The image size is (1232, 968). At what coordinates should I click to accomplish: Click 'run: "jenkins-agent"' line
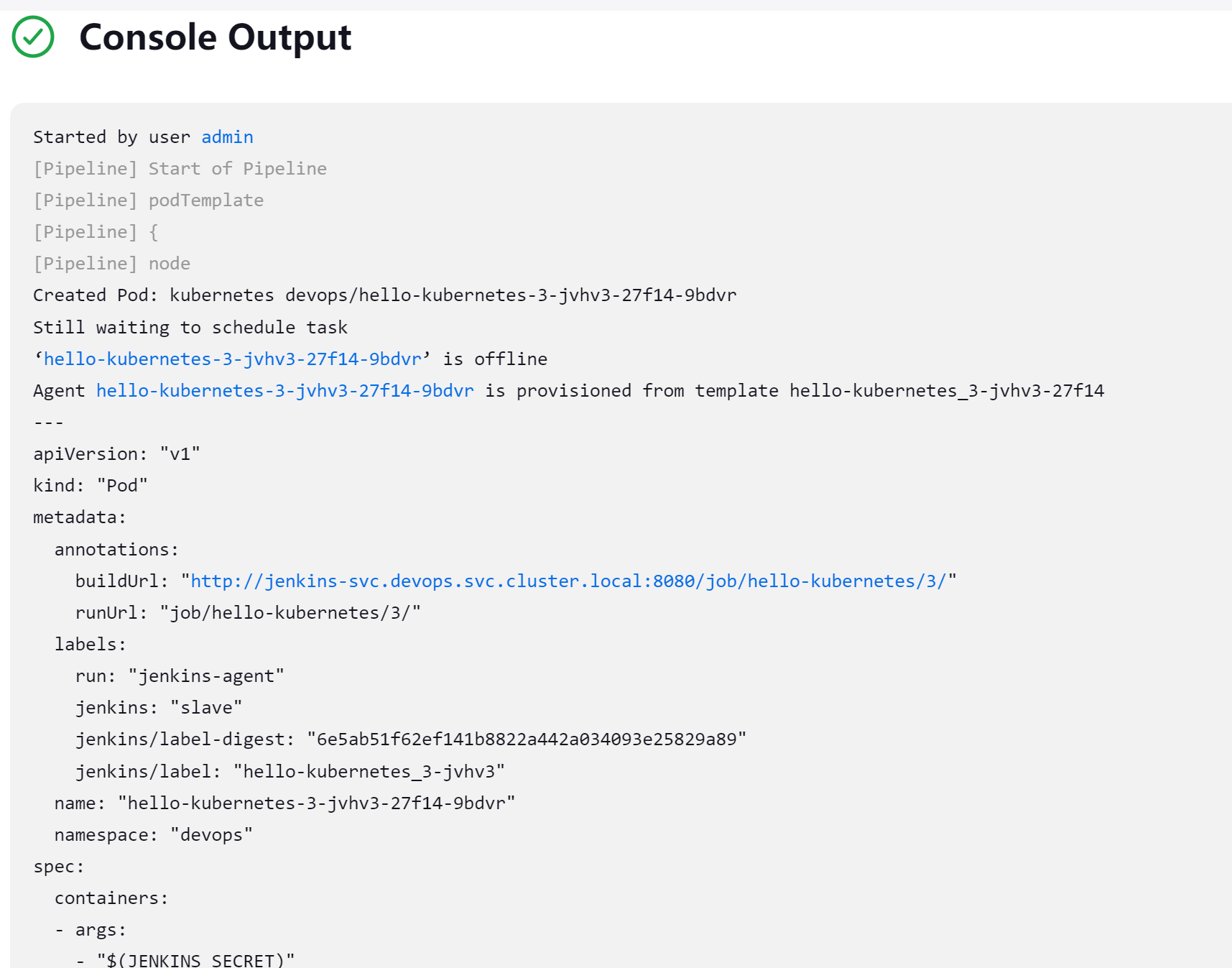(x=180, y=676)
